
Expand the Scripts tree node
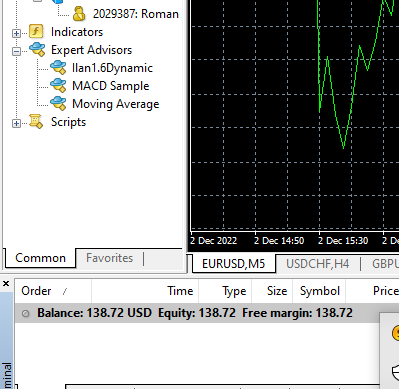point(16,123)
